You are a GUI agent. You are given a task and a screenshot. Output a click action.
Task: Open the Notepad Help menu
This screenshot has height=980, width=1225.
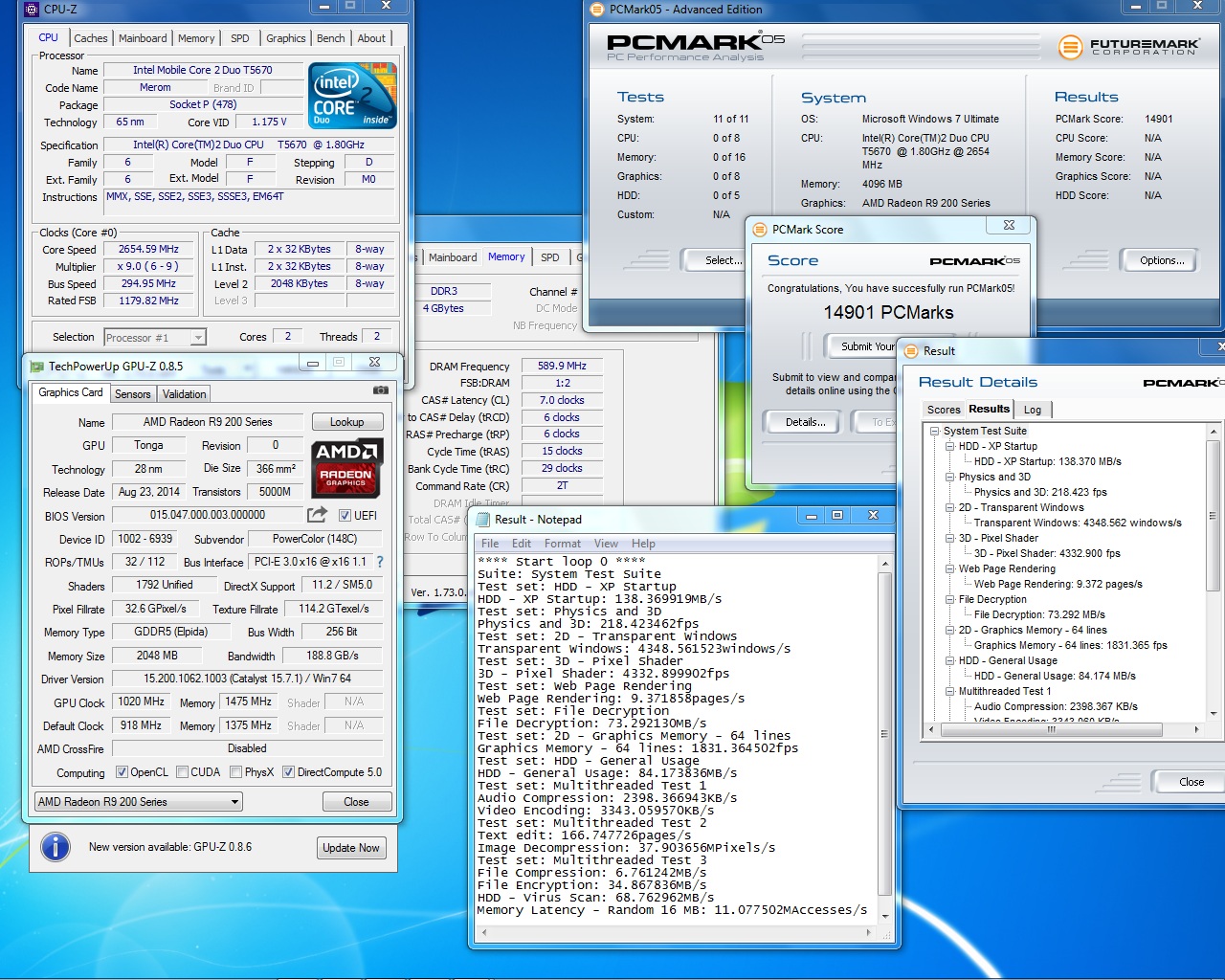tap(643, 543)
